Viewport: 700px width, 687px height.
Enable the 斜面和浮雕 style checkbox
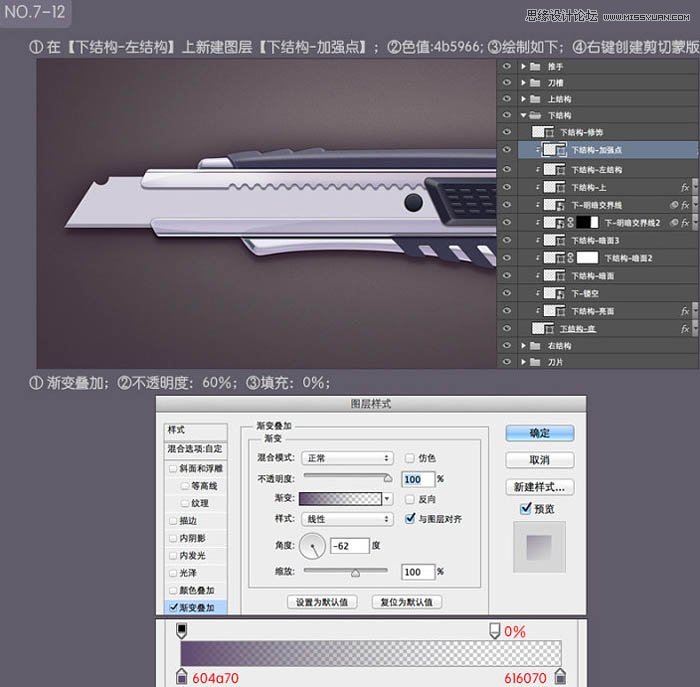coord(173,468)
